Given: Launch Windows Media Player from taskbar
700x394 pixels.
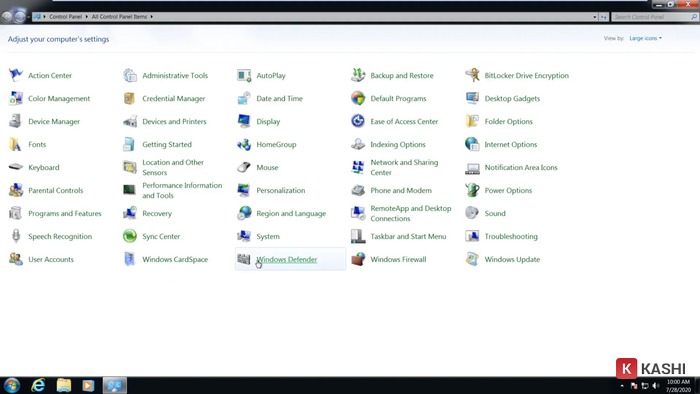Looking at the screenshot, I should [x=88, y=385].
